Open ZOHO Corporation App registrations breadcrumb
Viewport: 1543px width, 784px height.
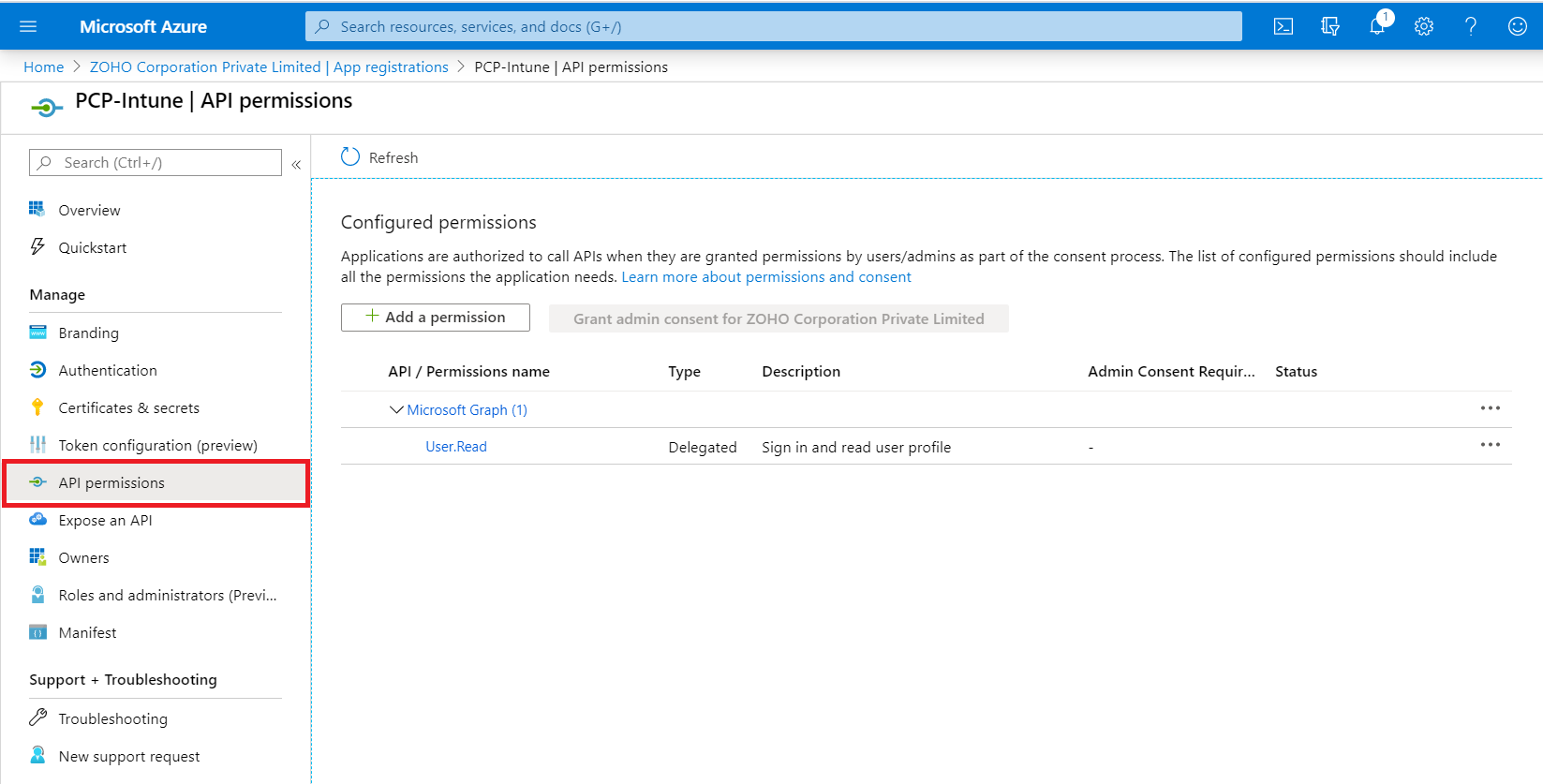[269, 67]
